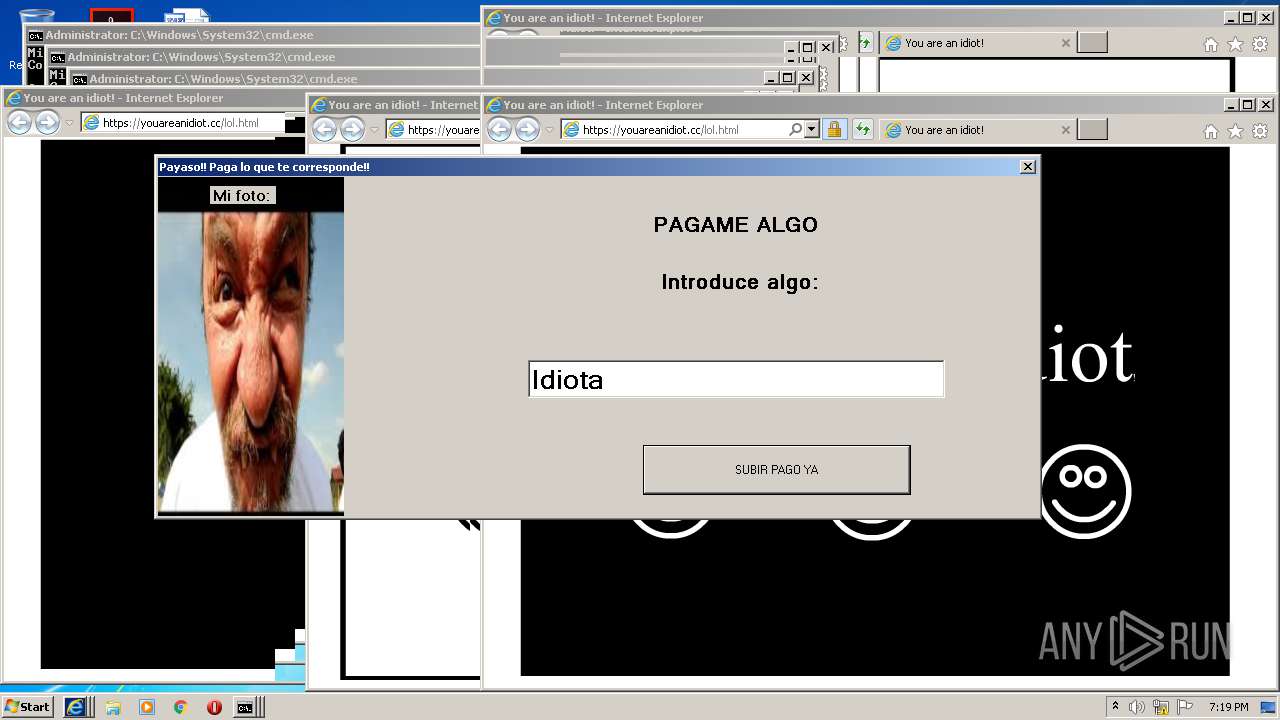Click the search magnifier in front-right IE address bar
The height and width of the screenshot is (720, 1280).
pyautogui.click(x=796, y=130)
